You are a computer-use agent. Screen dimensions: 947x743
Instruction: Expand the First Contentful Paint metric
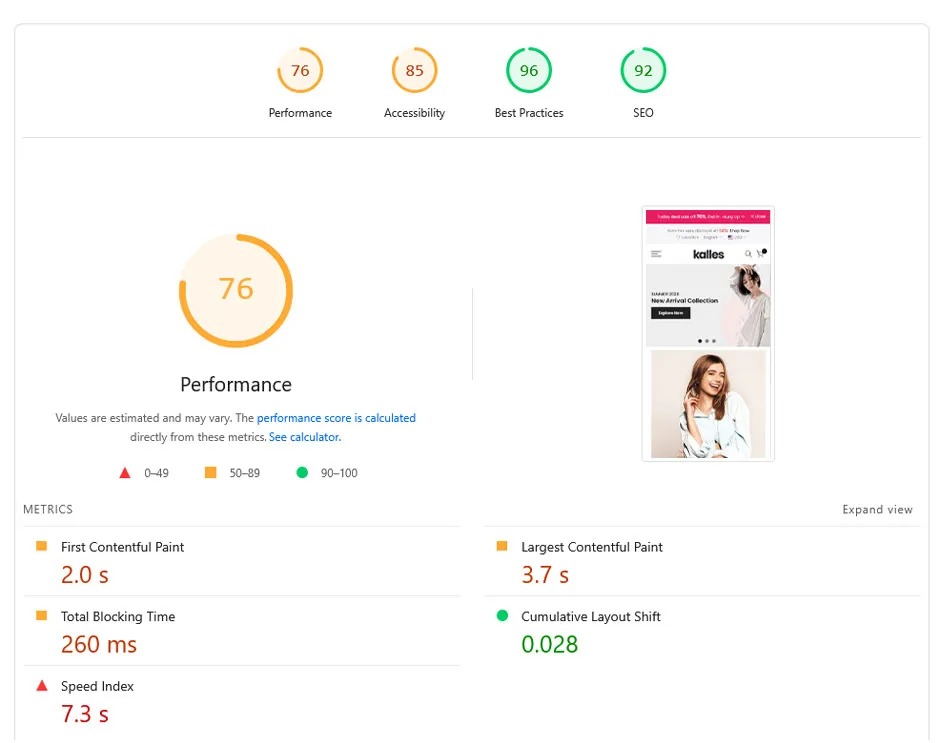[x=122, y=547]
